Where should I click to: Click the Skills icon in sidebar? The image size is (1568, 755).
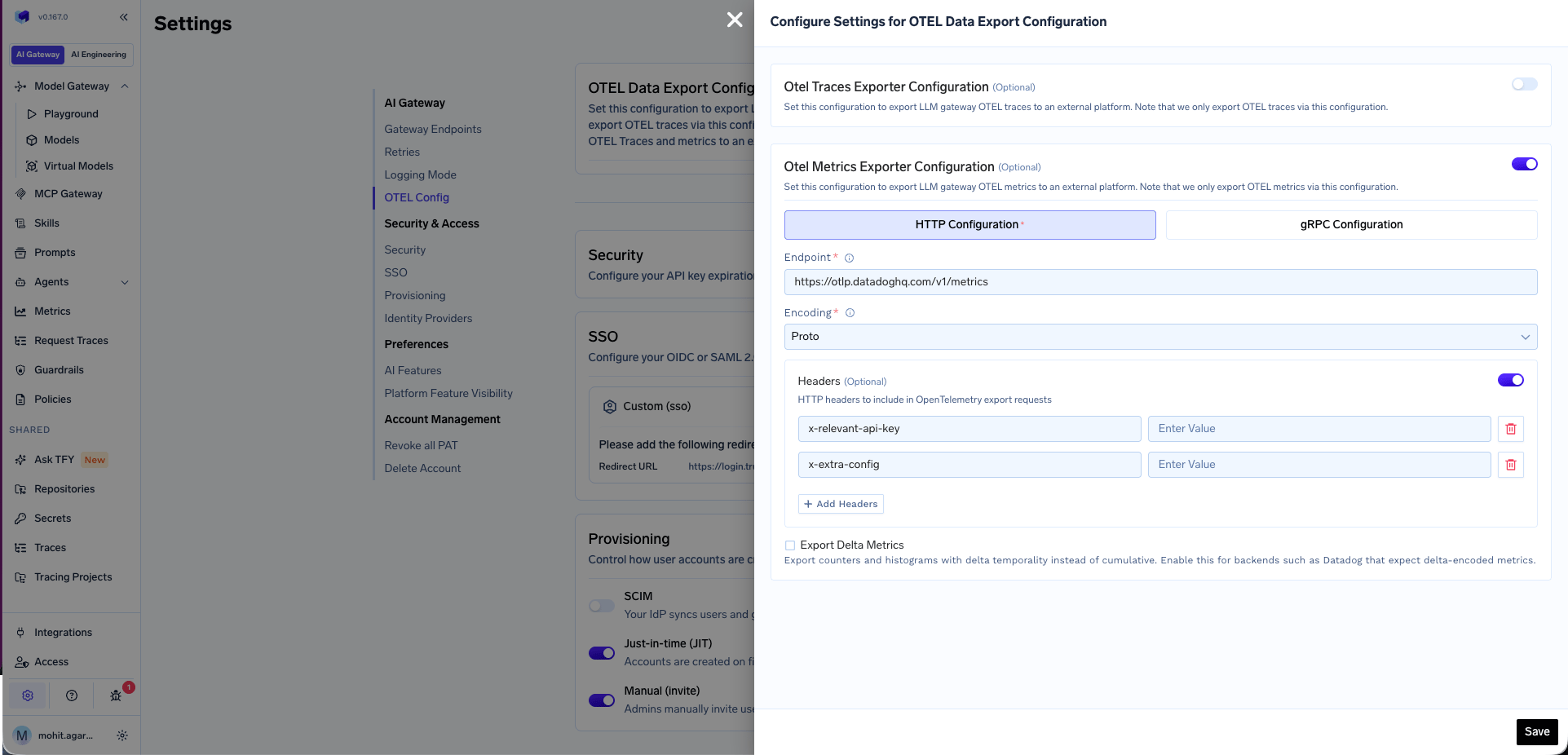[x=20, y=223]
